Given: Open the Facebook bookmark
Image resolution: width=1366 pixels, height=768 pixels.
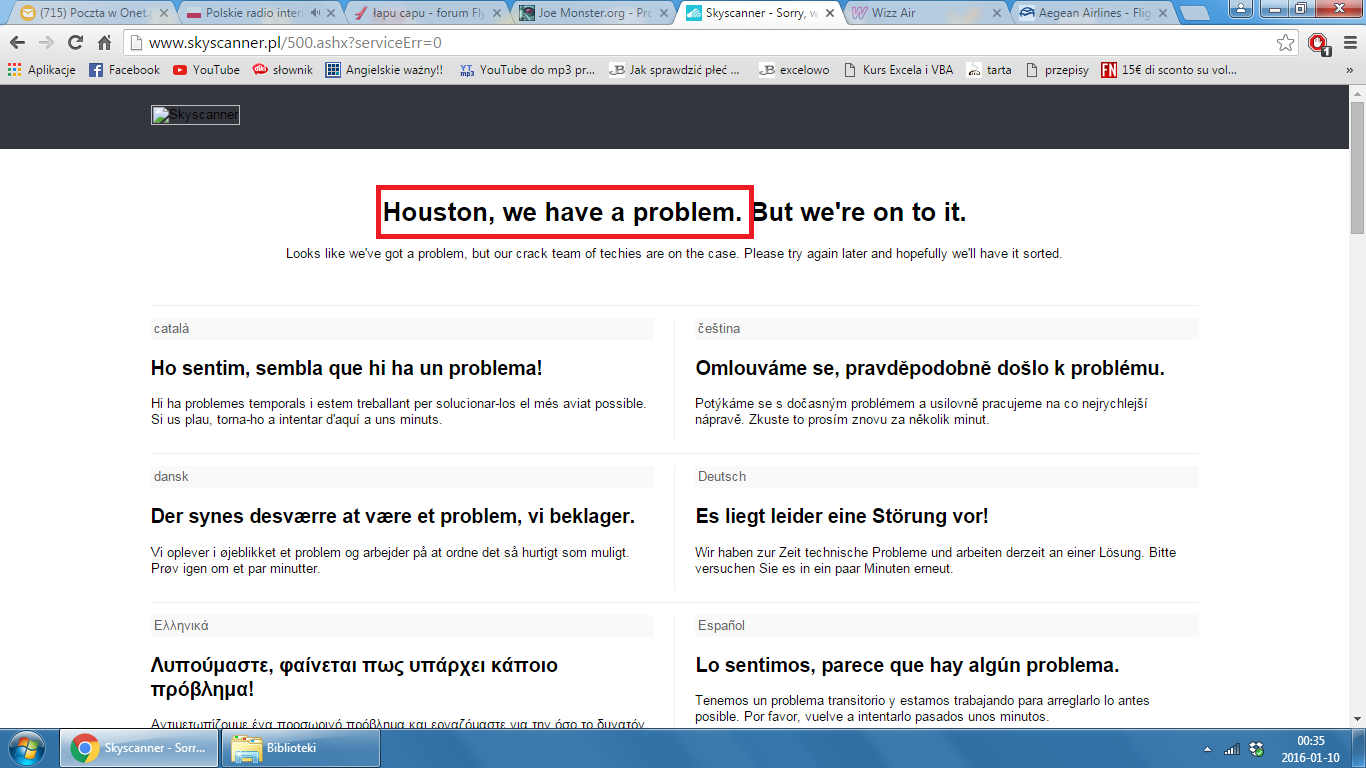Looking at the screenshot, I should pyautogui.click(x=124, y=70).
